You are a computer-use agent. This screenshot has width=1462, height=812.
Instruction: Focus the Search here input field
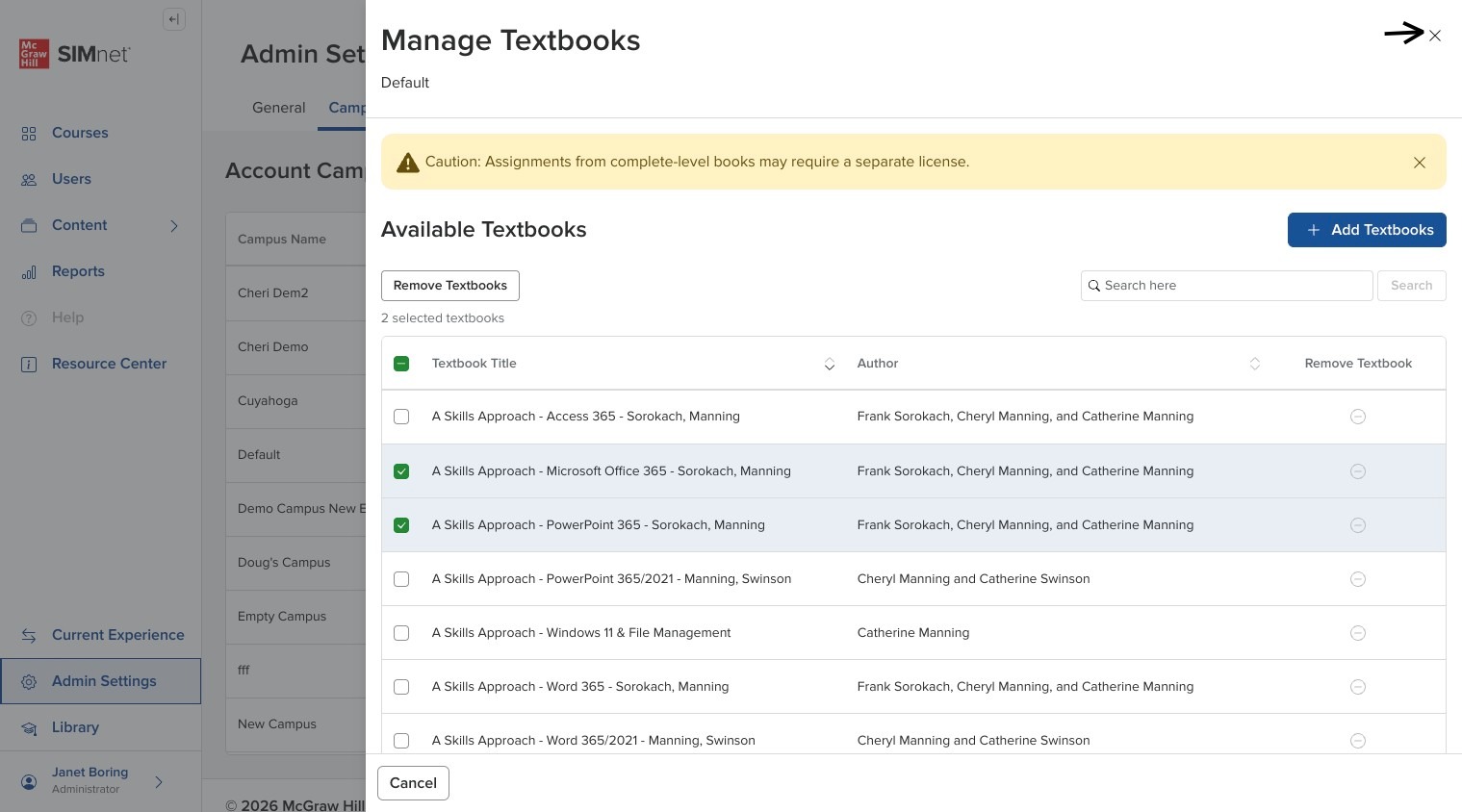coord(1226,286)
